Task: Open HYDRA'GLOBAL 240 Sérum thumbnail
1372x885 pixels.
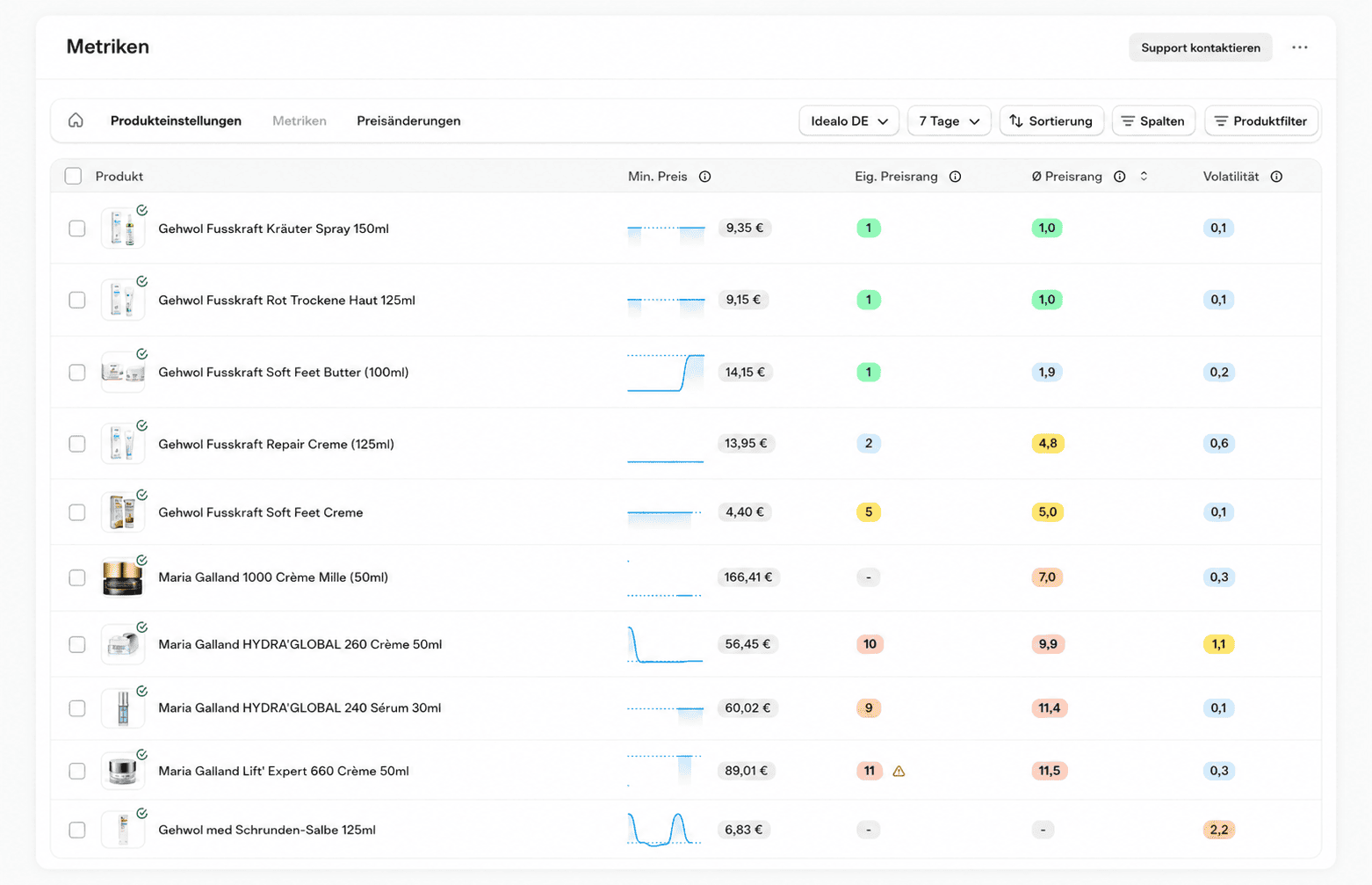Action: coord(122,708)
